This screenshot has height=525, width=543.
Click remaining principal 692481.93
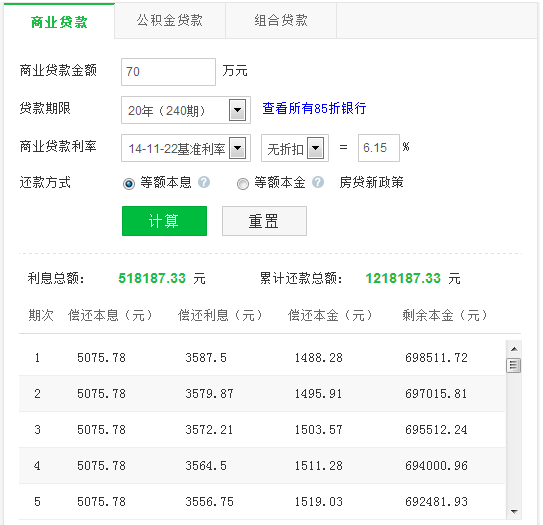436,501
